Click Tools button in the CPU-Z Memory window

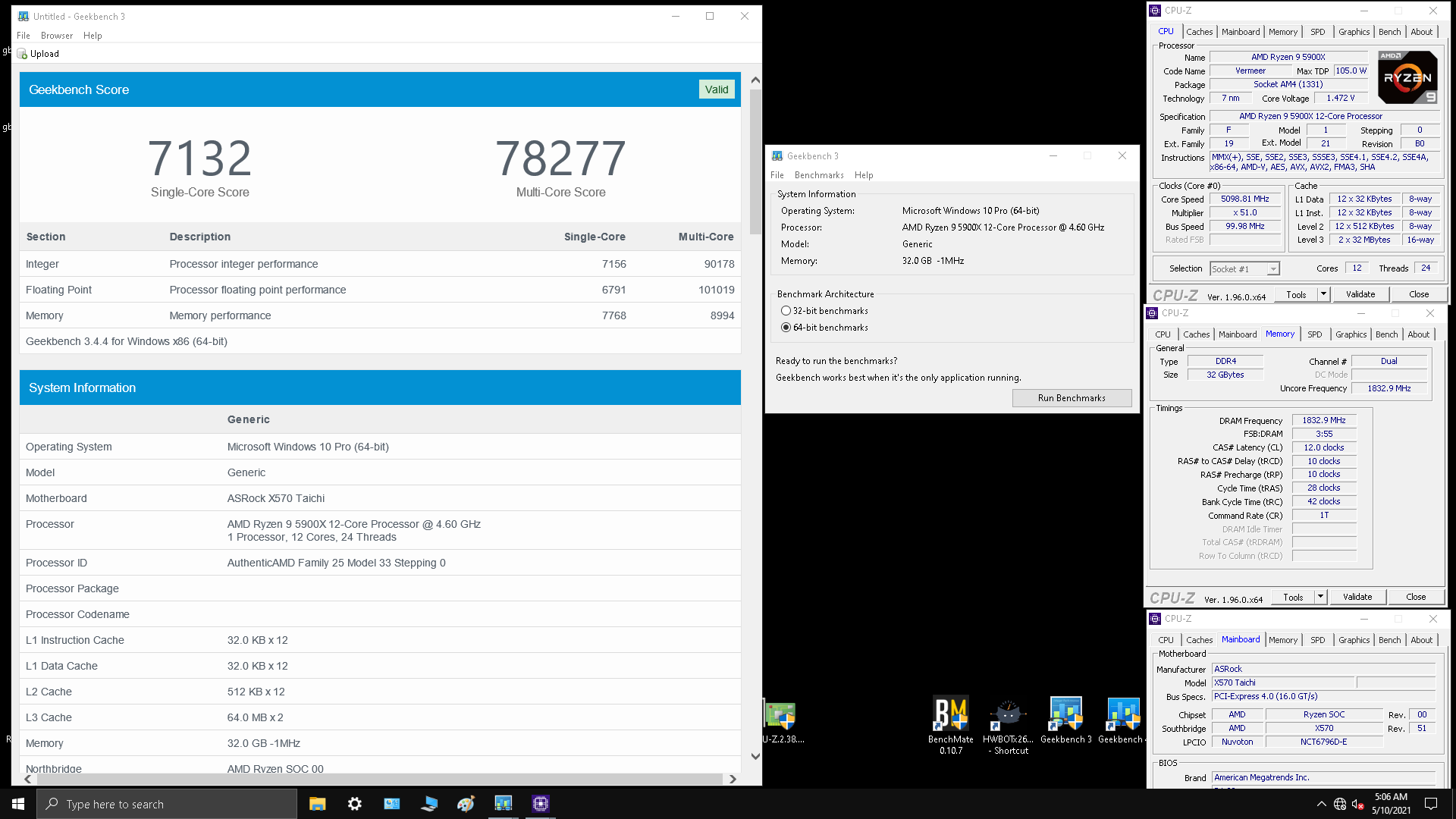pyautogui.click(x=1293, y=597)
